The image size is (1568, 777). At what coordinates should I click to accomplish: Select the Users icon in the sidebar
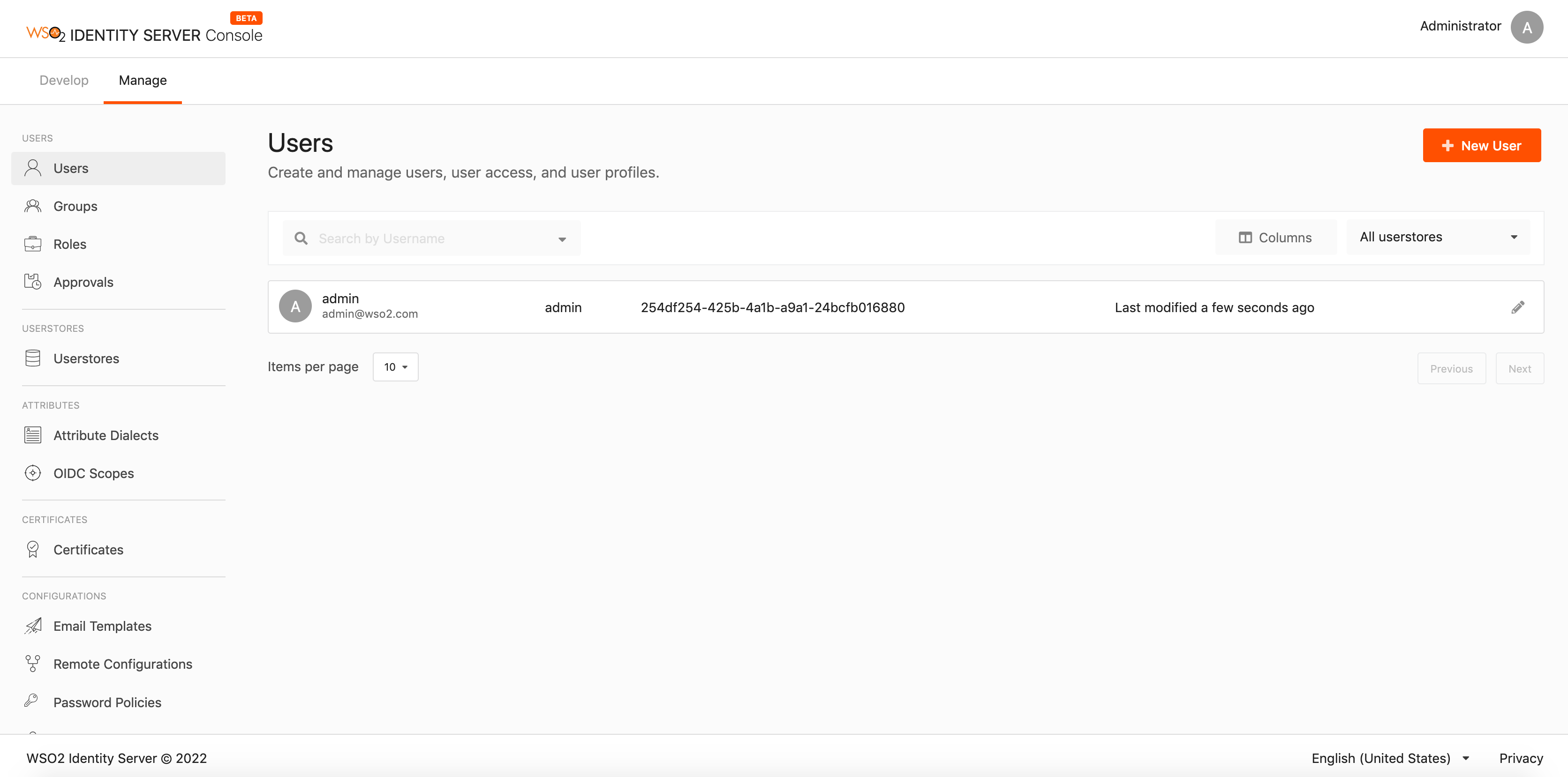[33, 168]
